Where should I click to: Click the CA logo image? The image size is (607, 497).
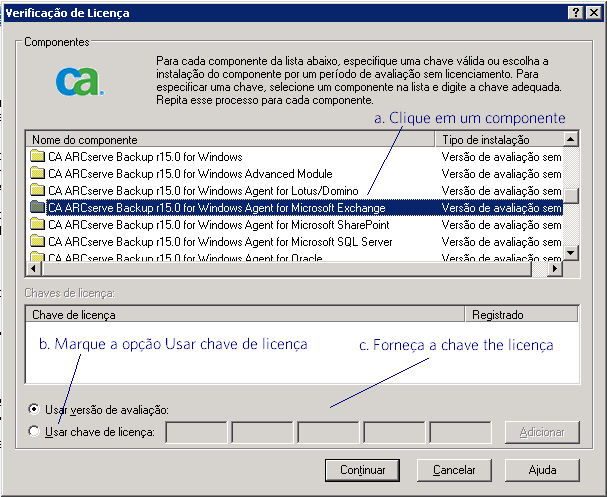(x=79, y=82)
